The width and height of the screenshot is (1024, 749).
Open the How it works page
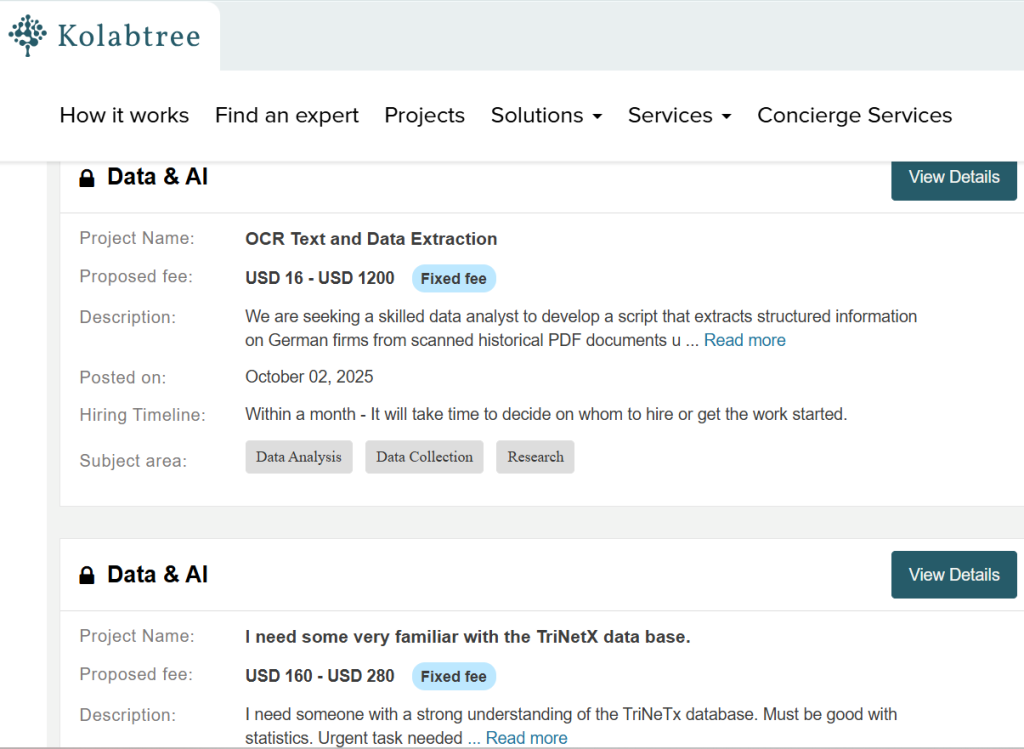pyautogui.click(x=124, y=116)
